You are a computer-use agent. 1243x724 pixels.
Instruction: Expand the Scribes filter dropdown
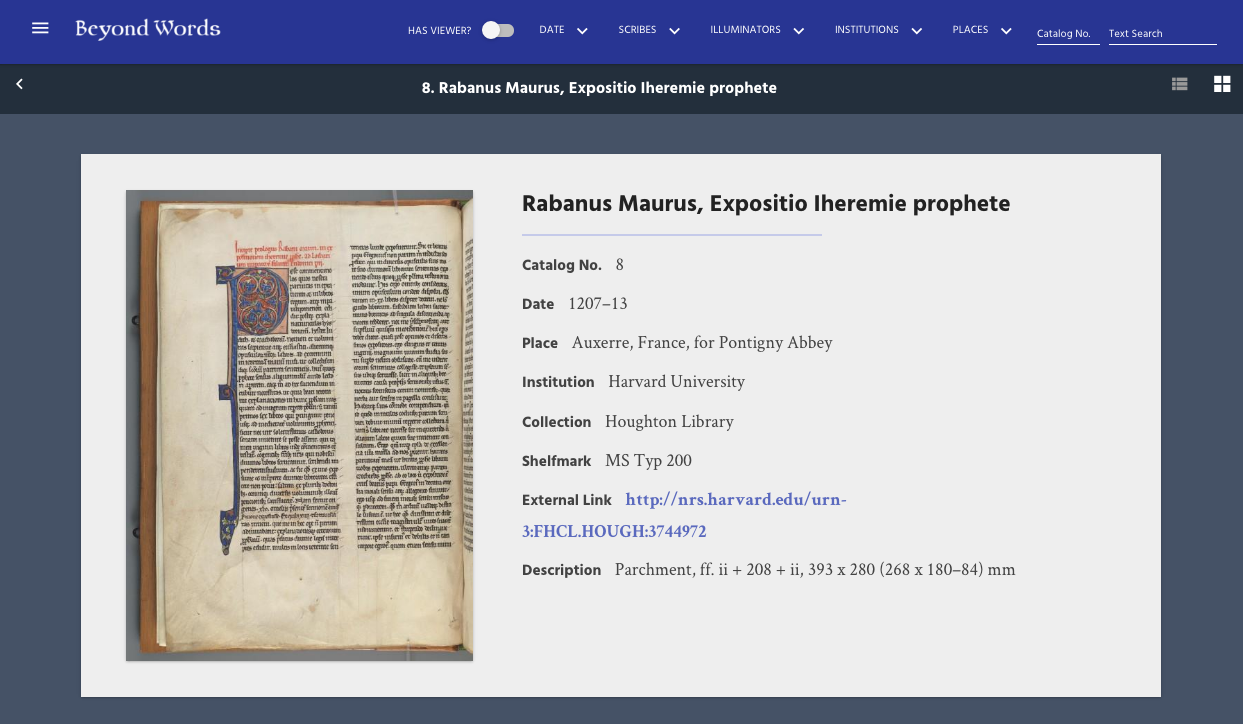649,30
